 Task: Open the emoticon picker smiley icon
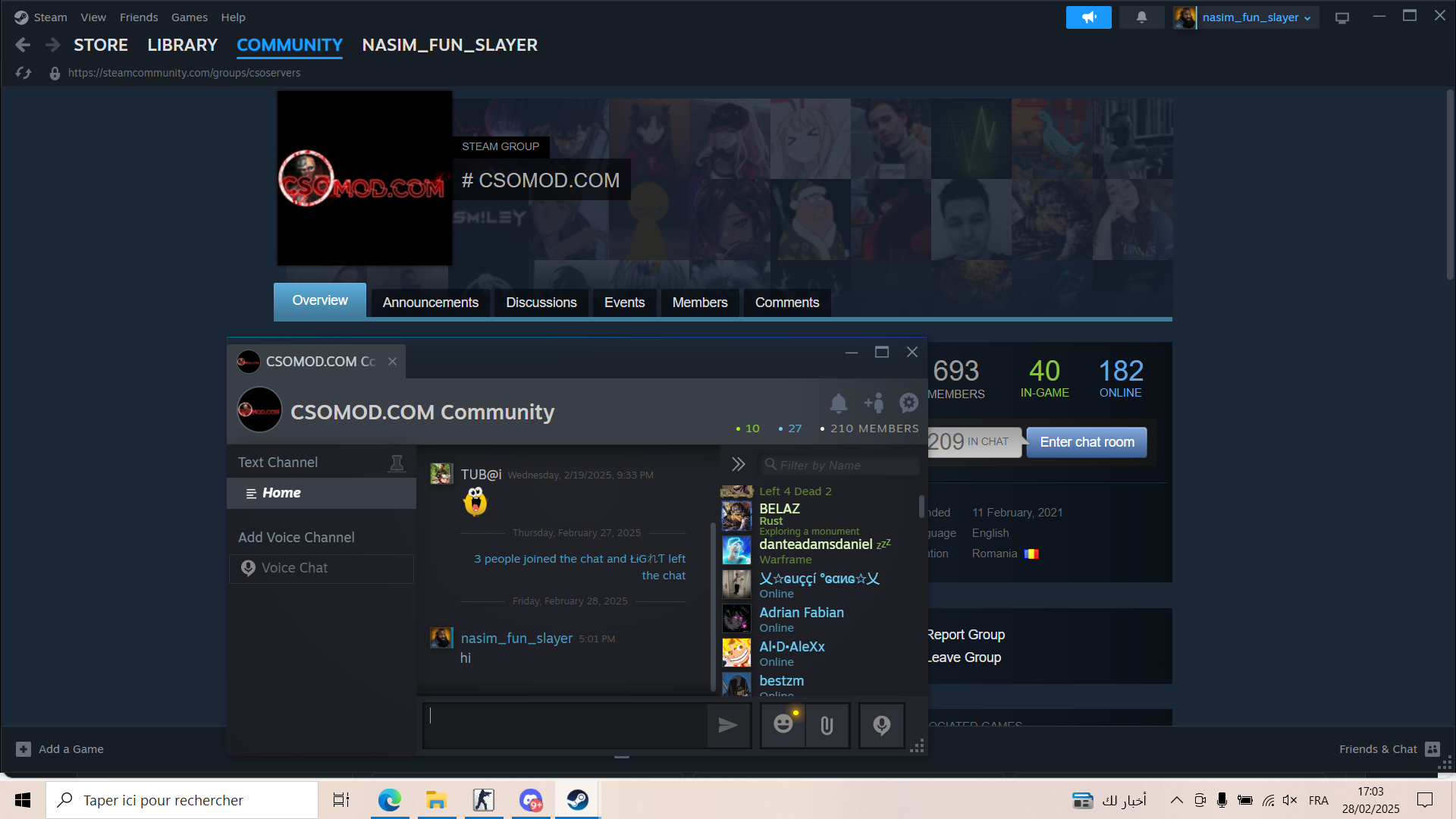[783, 726]
